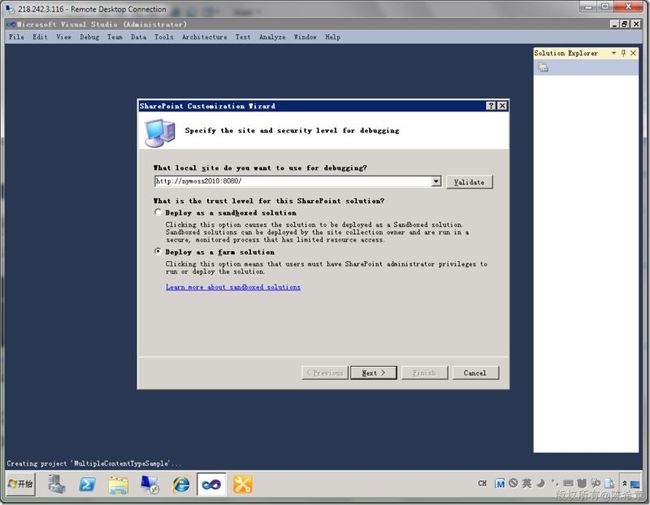Open the View menu
The width and height of the screenshot is (650, 505).
[64, 37]
